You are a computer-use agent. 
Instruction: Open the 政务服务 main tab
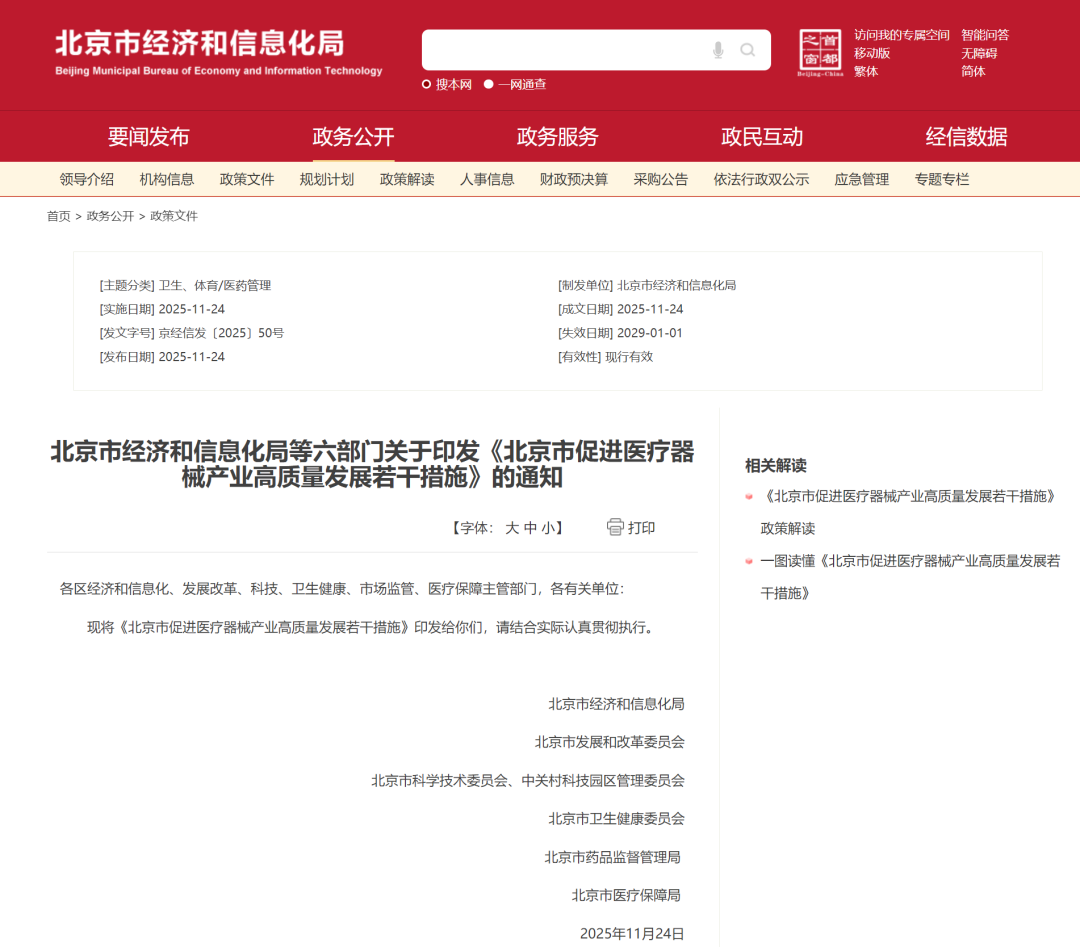(x=557, y=136)
